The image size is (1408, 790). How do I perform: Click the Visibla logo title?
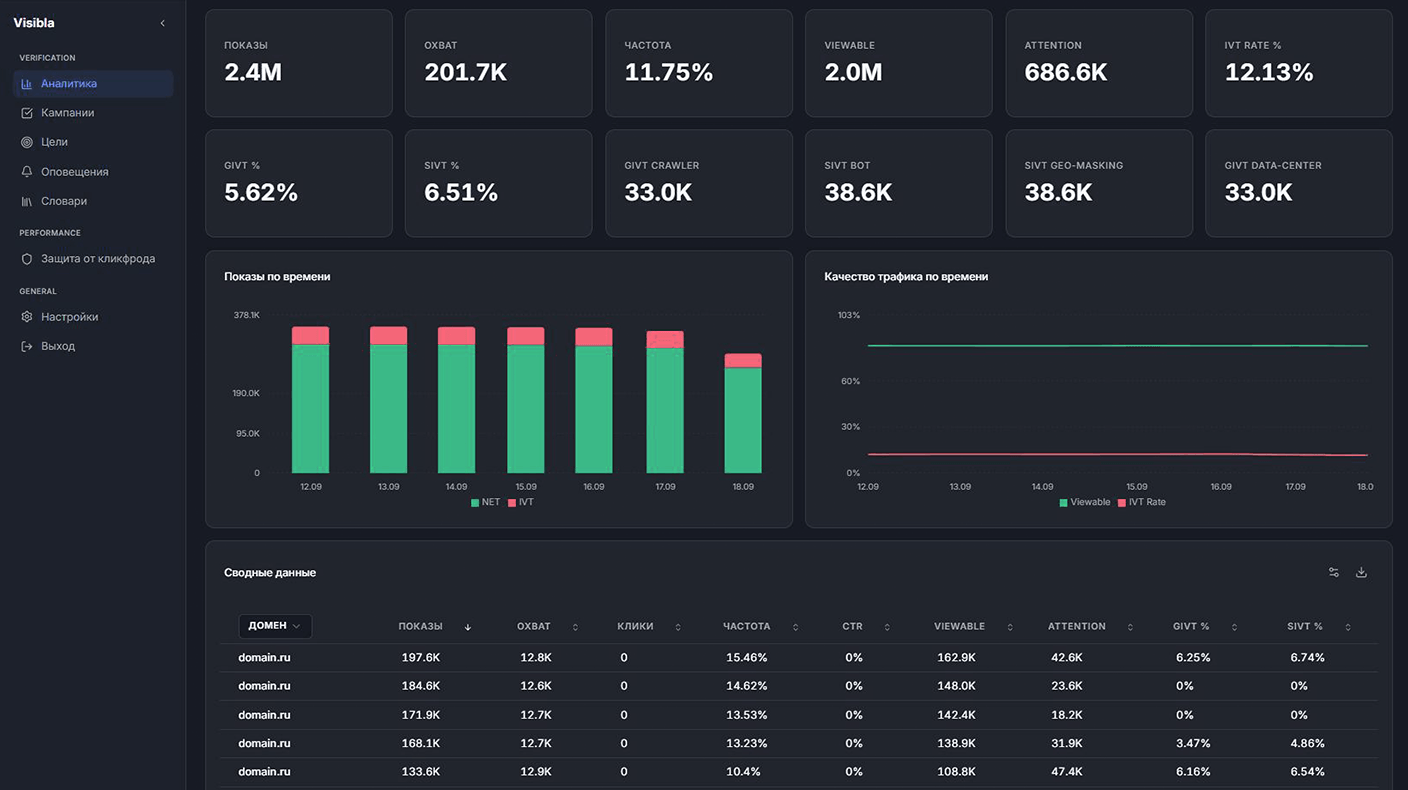tap(34, 23)
